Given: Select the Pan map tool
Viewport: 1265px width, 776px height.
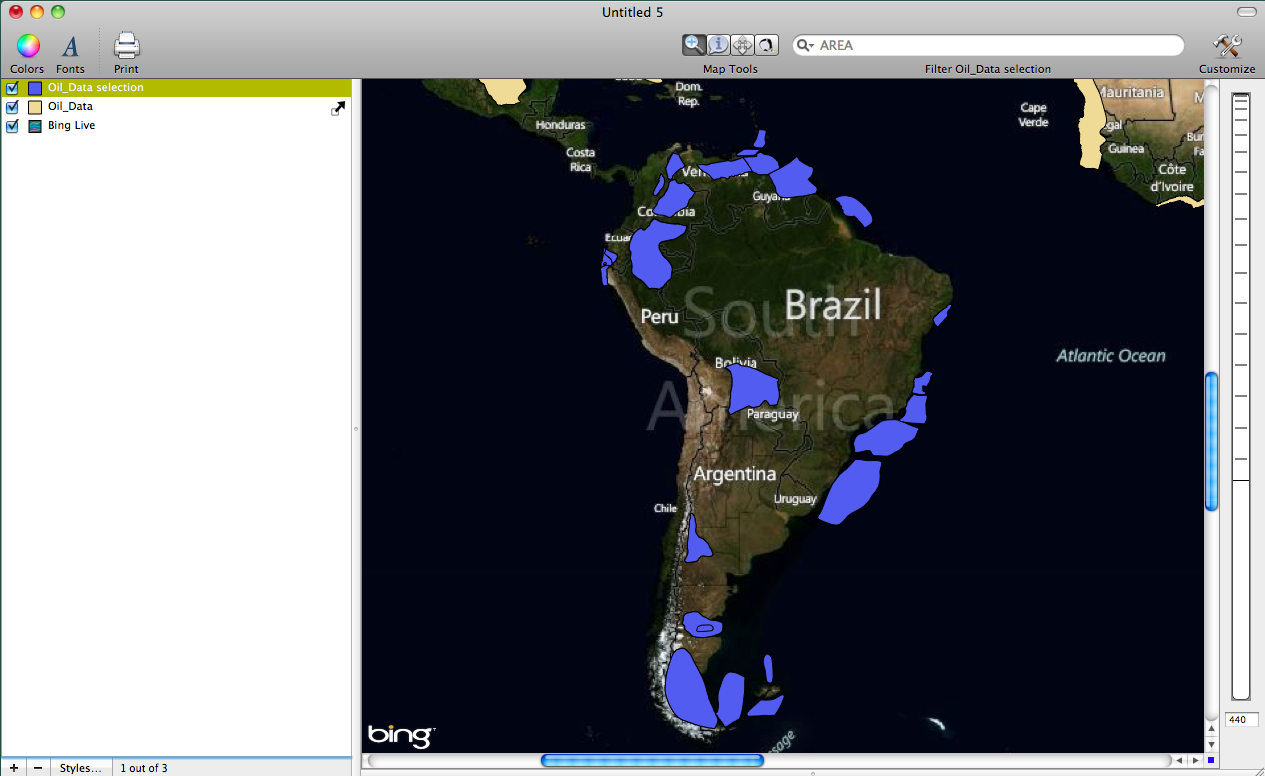Looking at the screenshot, I should pyautogui.click(x=742, y=45).
